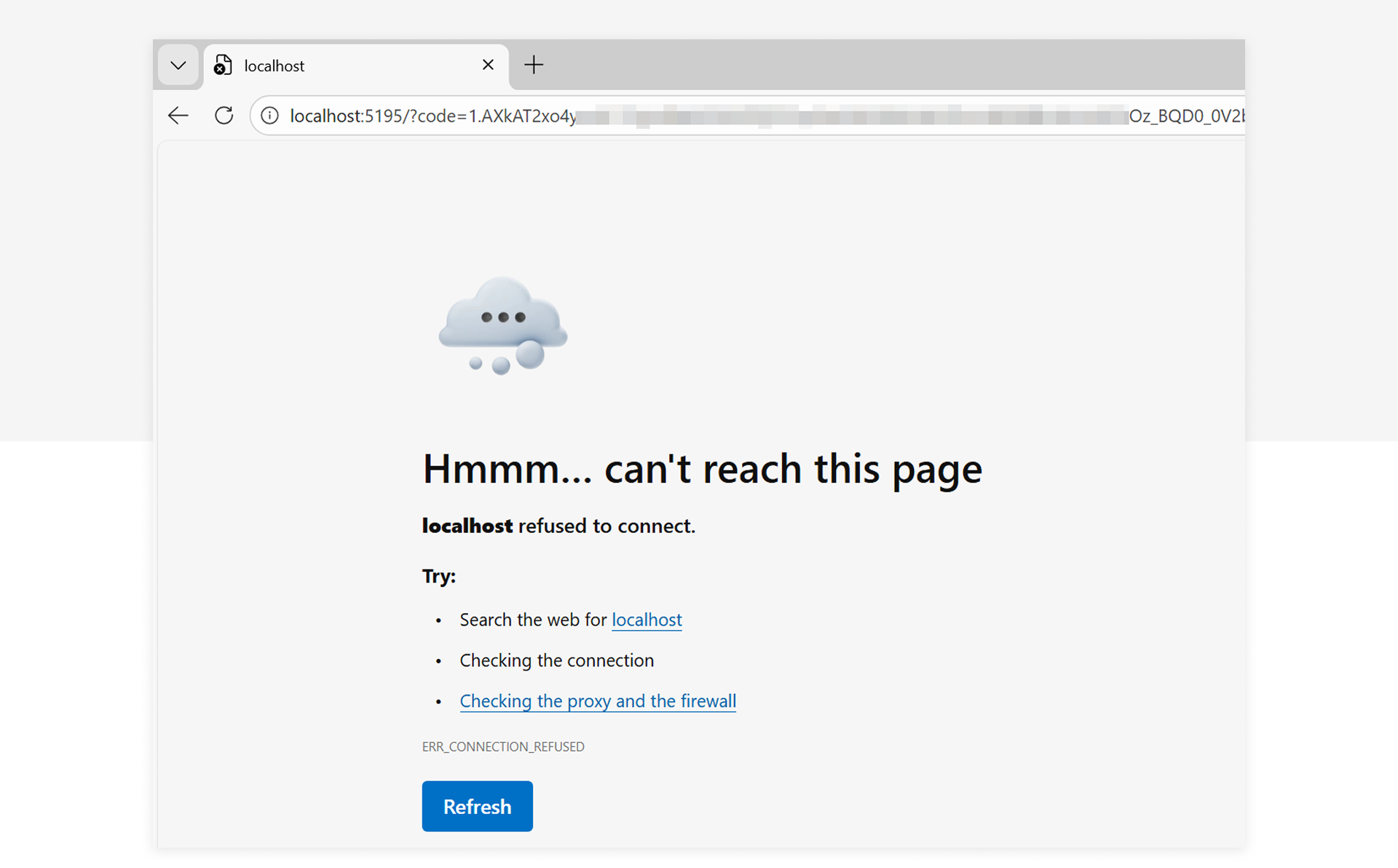1398x868 pixels.
Task: Open the localhost search link
Action: [x=647, y=620]
